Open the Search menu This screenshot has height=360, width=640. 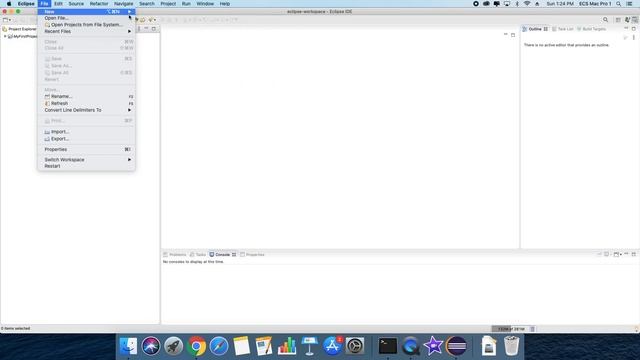coord(147,4)
